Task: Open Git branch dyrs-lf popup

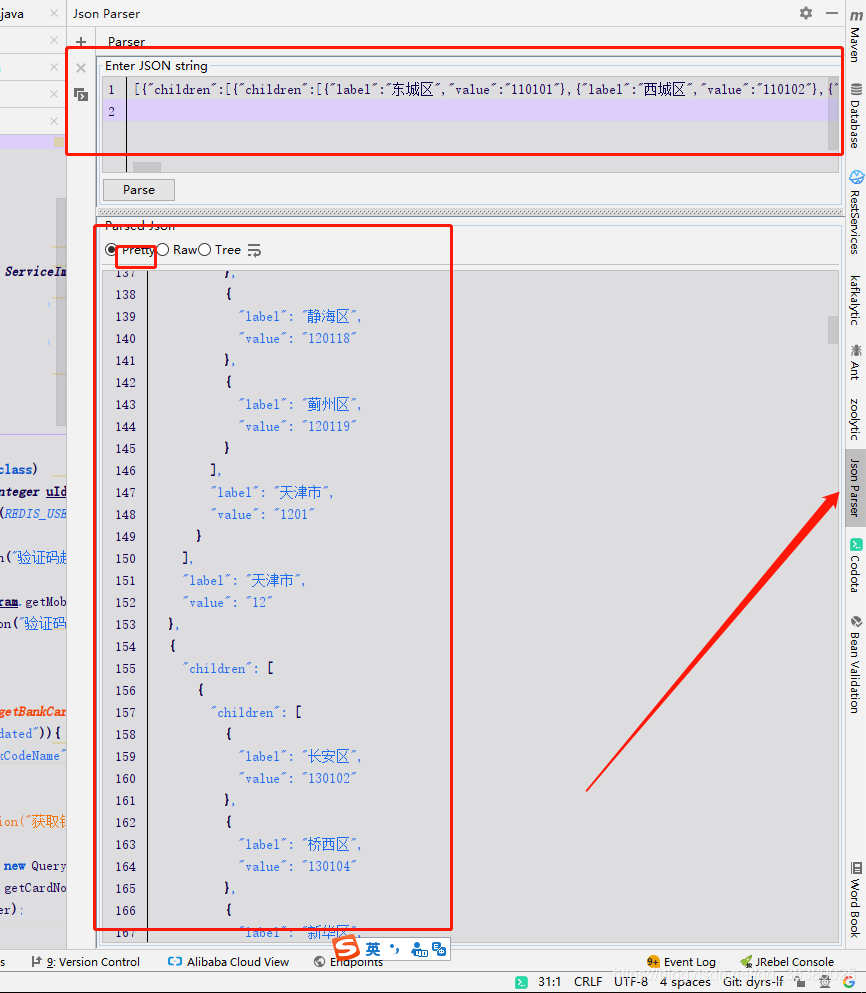Action: (753, 982)
